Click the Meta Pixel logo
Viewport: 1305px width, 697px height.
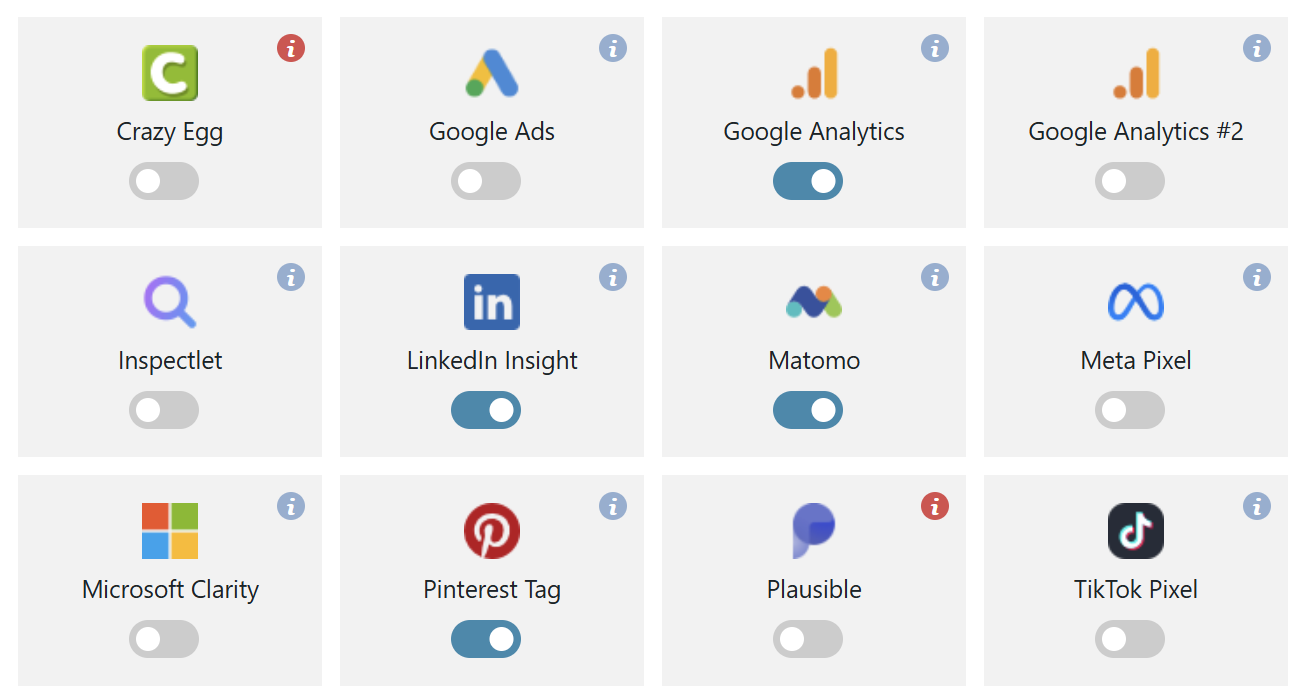(x=1136, y=302)
